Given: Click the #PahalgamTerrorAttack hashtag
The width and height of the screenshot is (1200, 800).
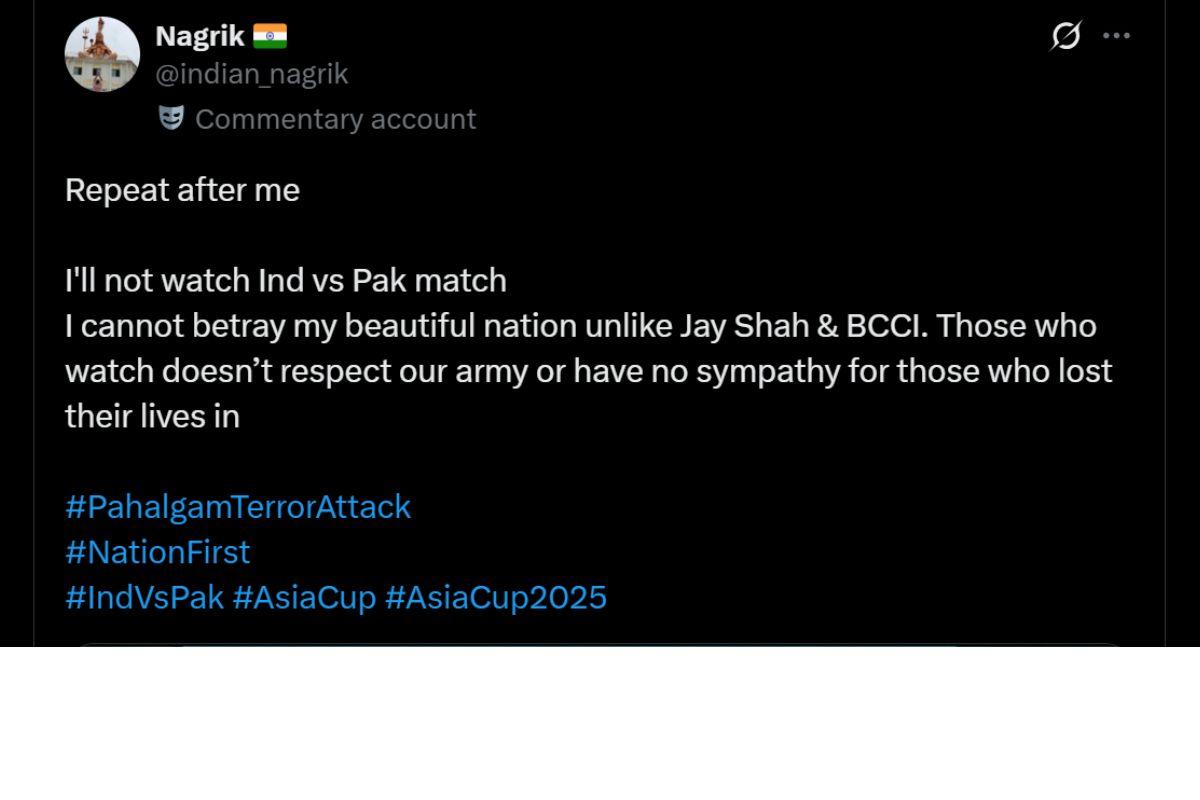Looking at the screenshot, I should tap(237, 507).
